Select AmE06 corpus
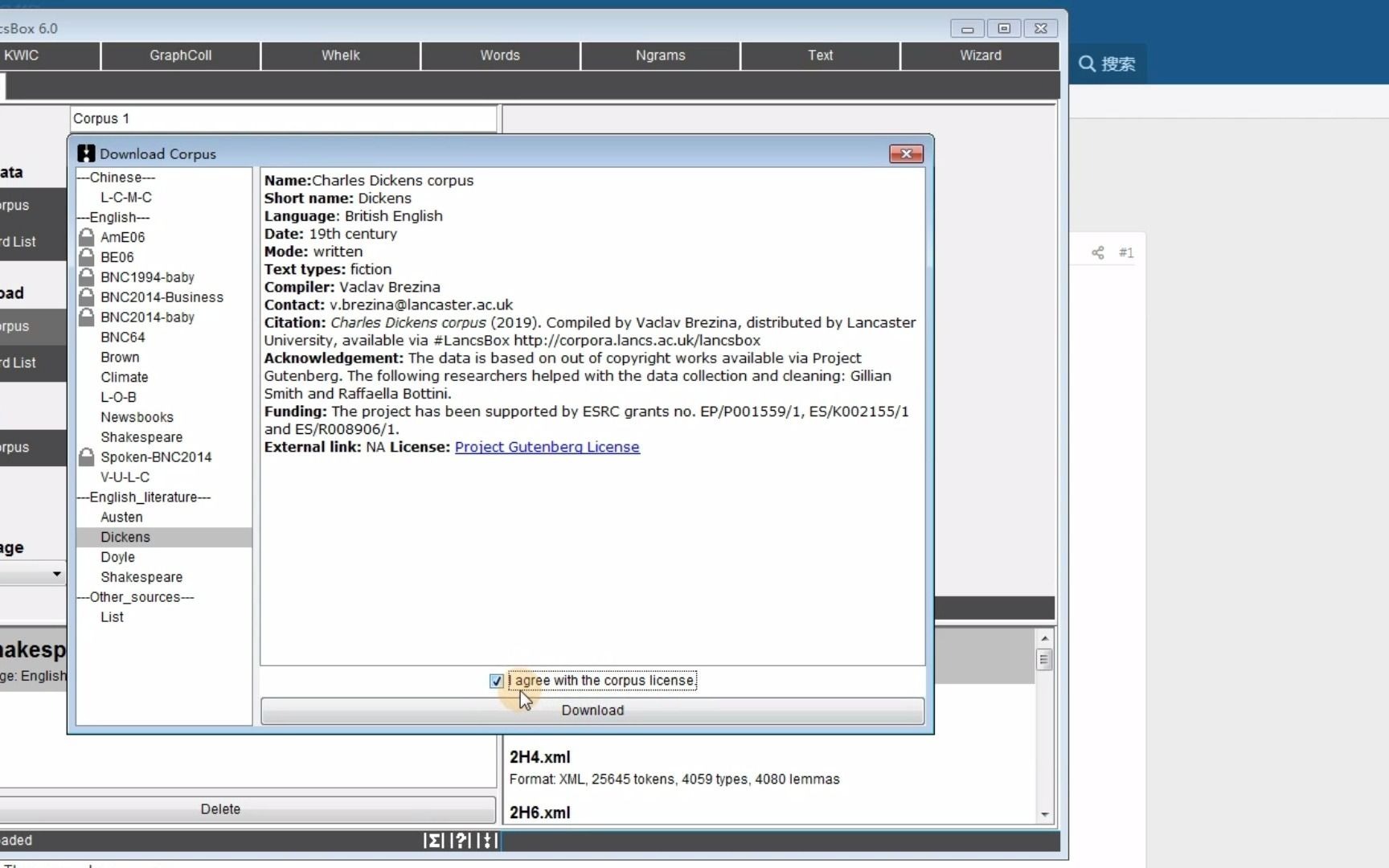Image resolution: width=1389 pixels, height=868 pixels. (123, 237)
